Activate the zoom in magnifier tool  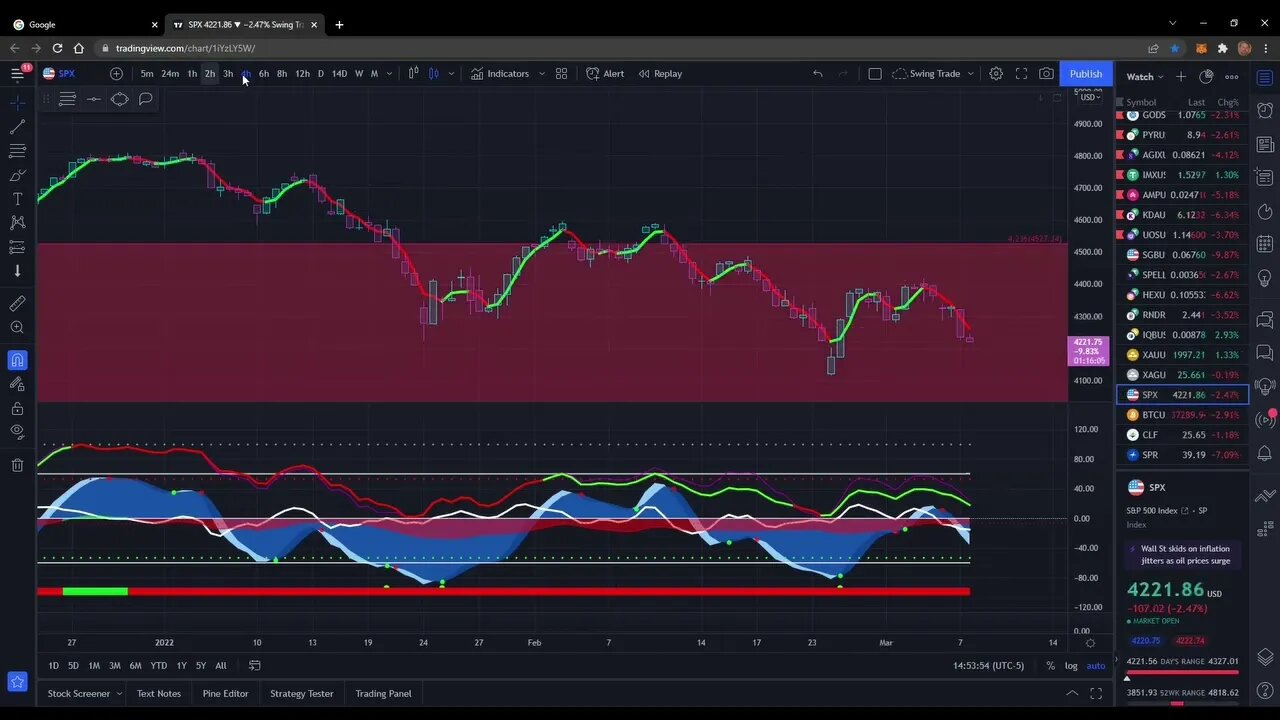click(x=17, y=328)
